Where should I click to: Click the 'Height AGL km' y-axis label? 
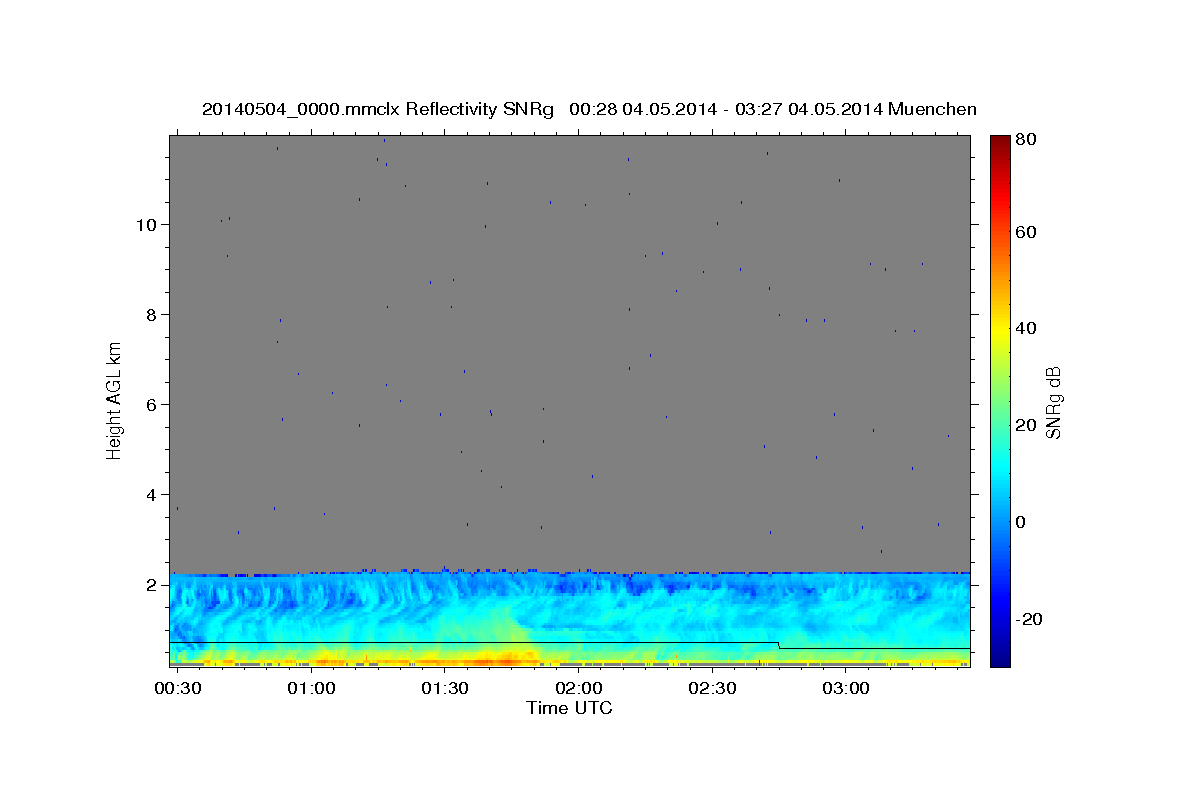[x=115, y=400]
